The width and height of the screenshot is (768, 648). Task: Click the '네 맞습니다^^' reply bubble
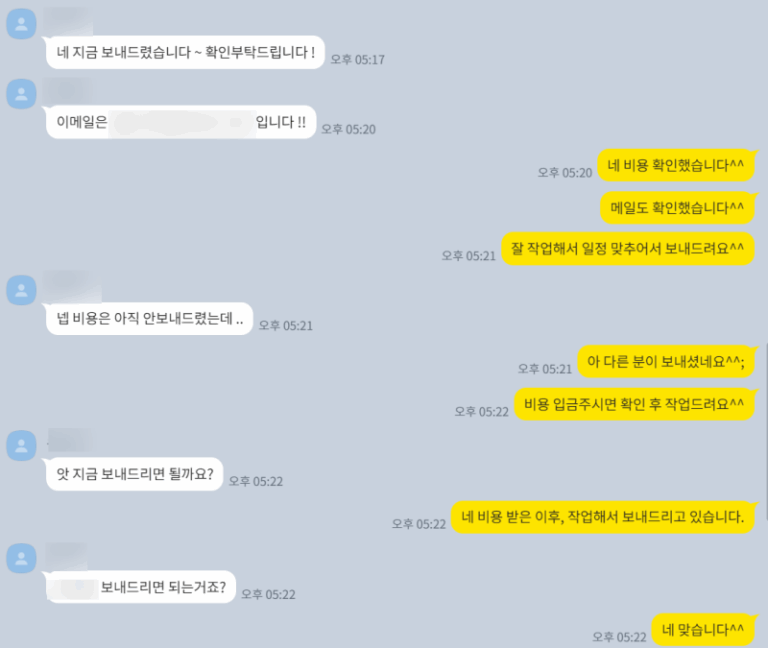[702, 629]
